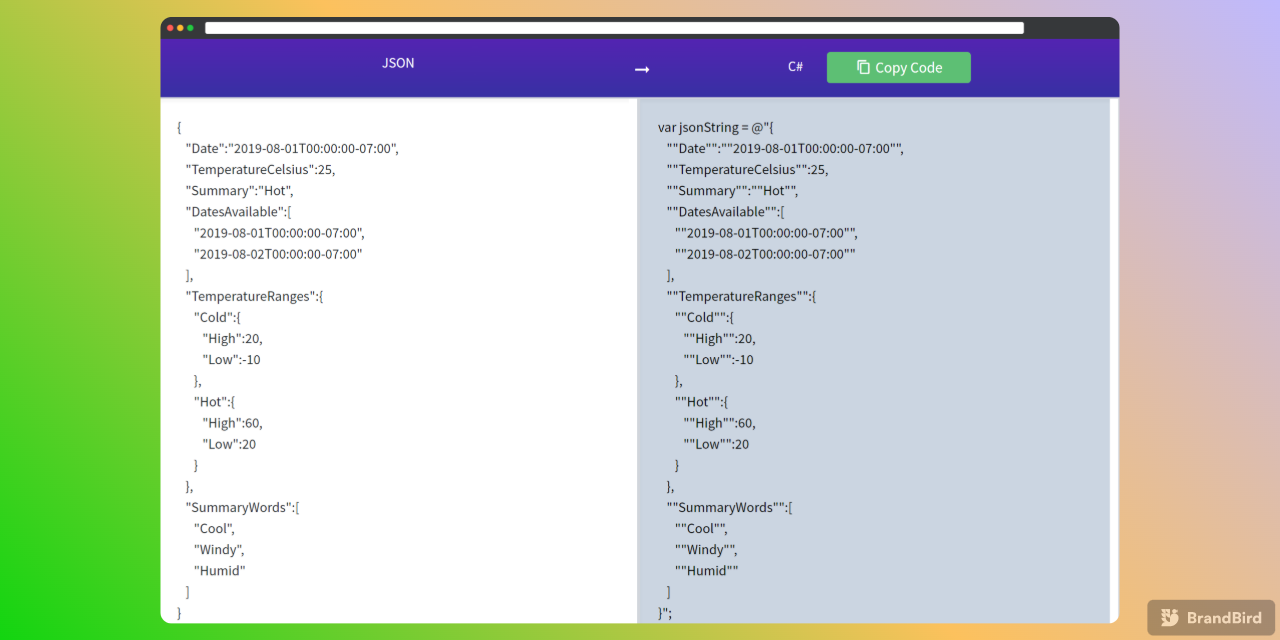This screenshot has width=1280, height=640.
Task: Click the green traffic light dot
Action: [x=190, y=28]
